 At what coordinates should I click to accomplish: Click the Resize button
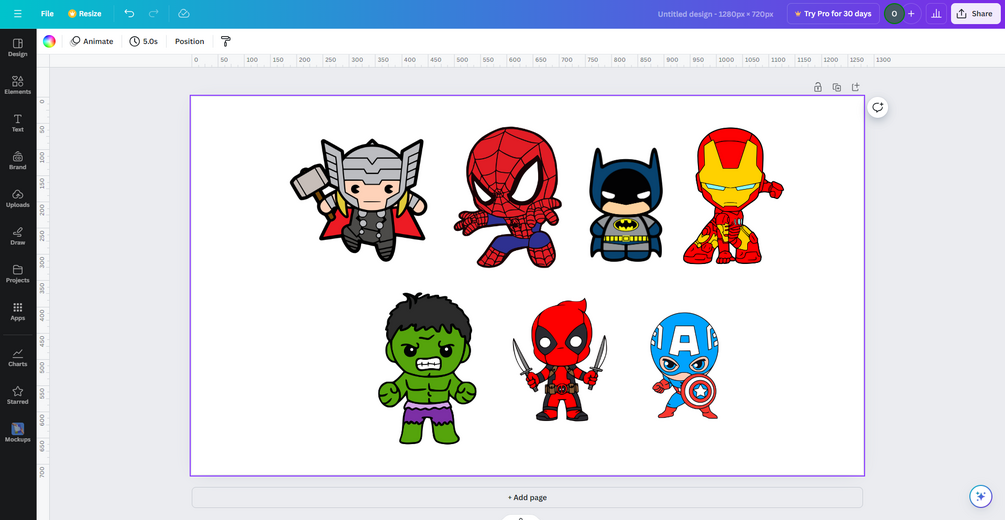pos(85,13)
